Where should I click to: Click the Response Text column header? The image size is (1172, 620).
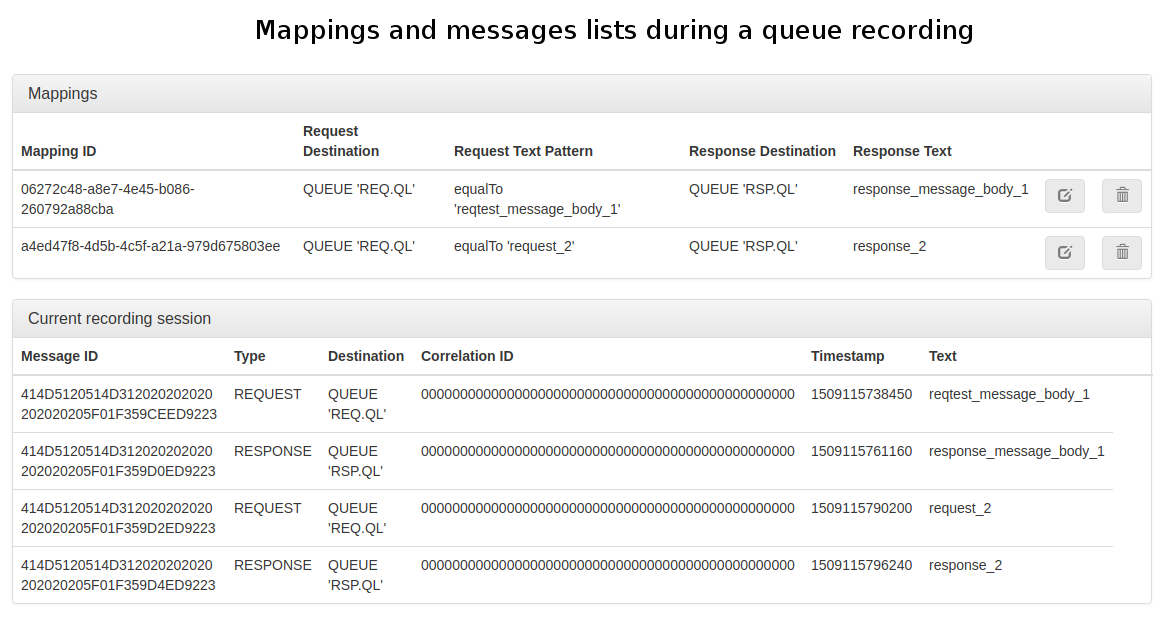[902, 151]
